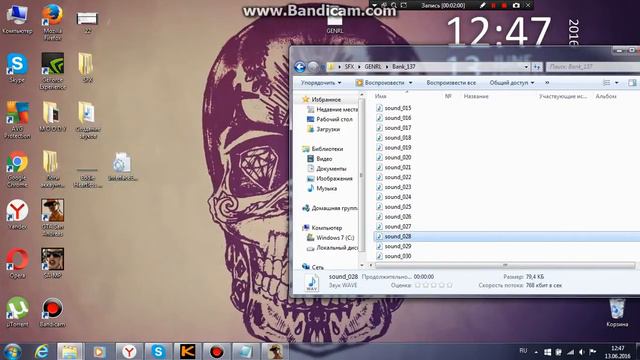The width and height of the screenshot is (640, 360).
Task: Sort by the Имя column header
Action: click(x=380, y=96)
